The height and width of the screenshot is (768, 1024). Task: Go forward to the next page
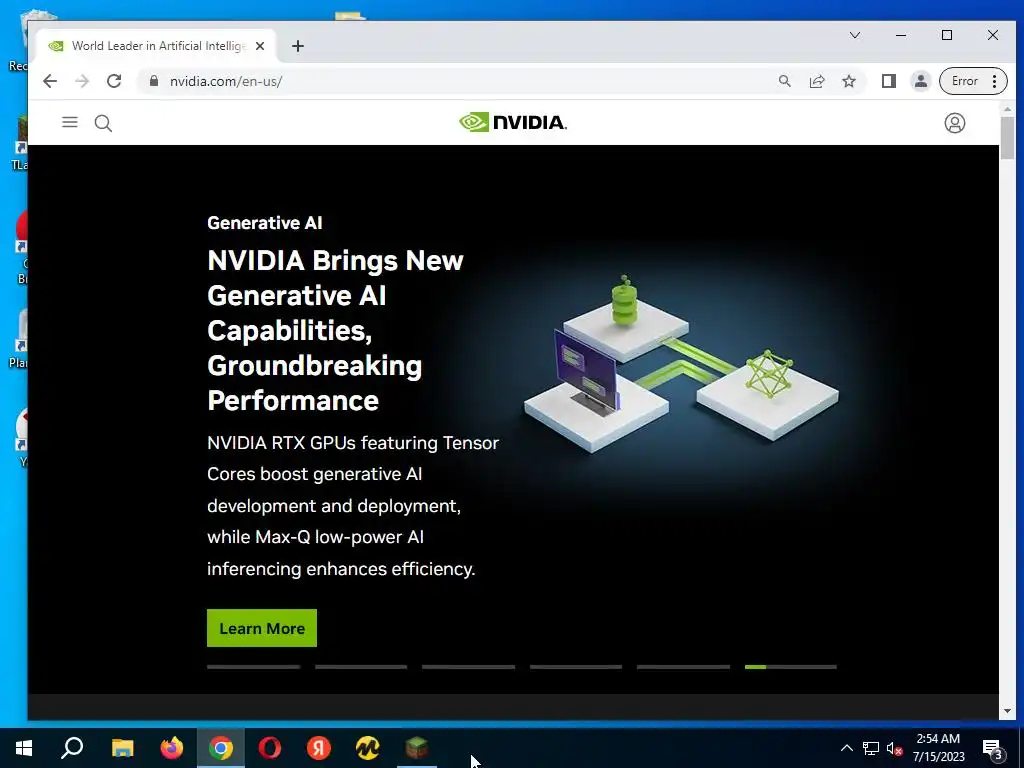click(82, 81)
